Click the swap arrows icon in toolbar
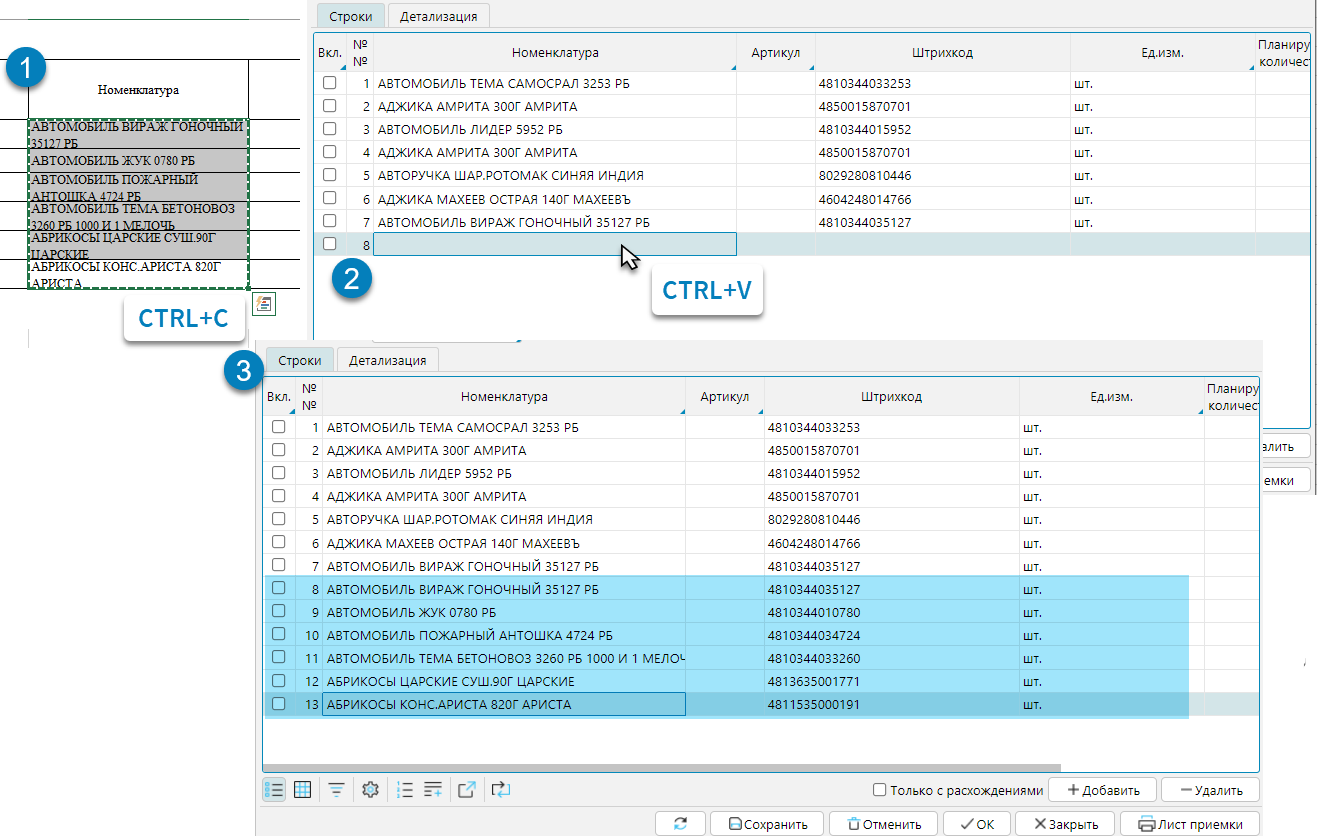 coord(501,790)
